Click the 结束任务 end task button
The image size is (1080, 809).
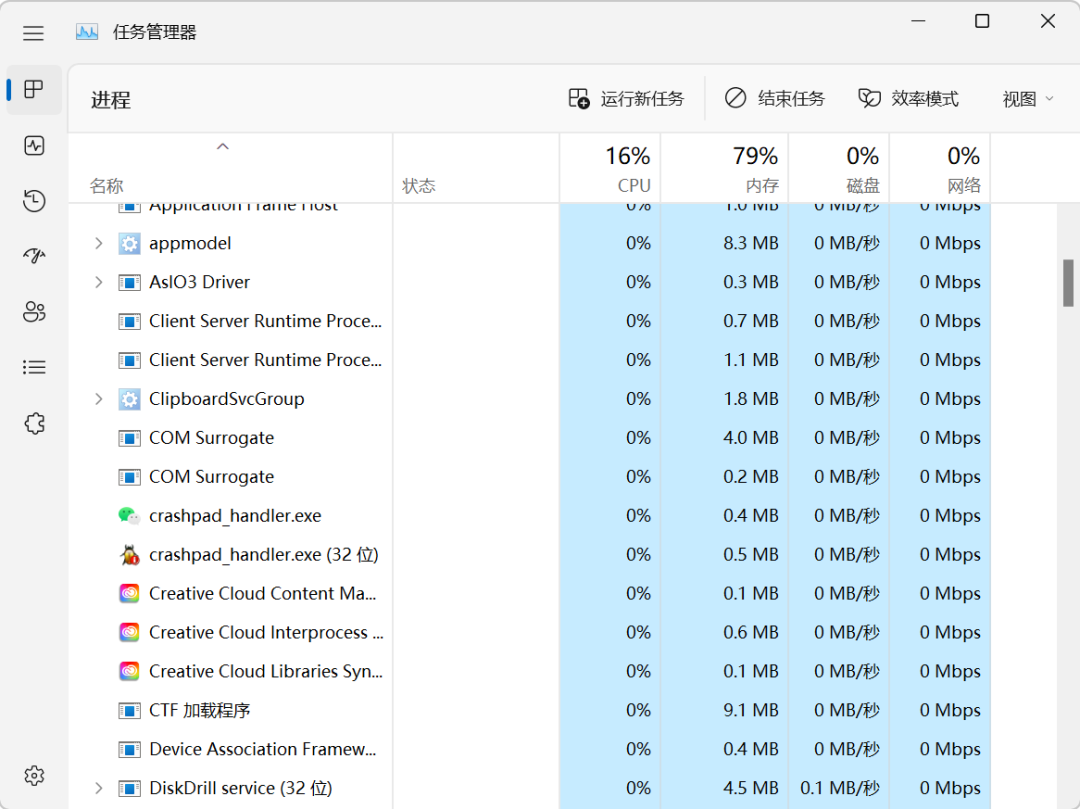tap(775, 99)
